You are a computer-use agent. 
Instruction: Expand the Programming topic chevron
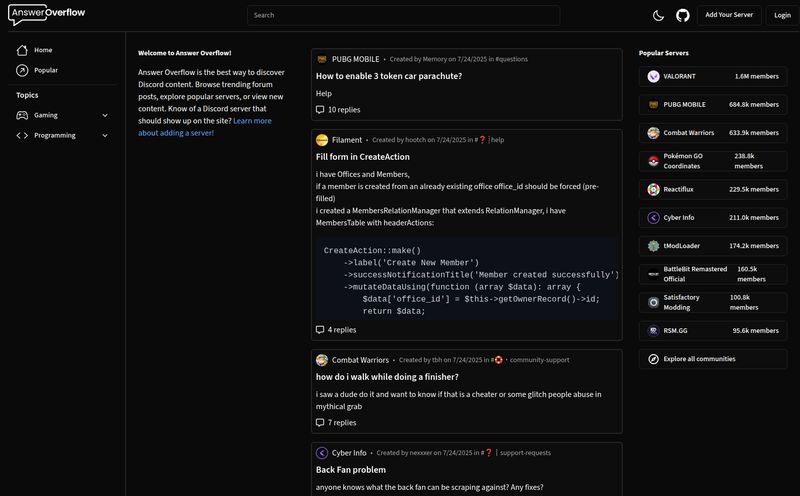[105, 135]
